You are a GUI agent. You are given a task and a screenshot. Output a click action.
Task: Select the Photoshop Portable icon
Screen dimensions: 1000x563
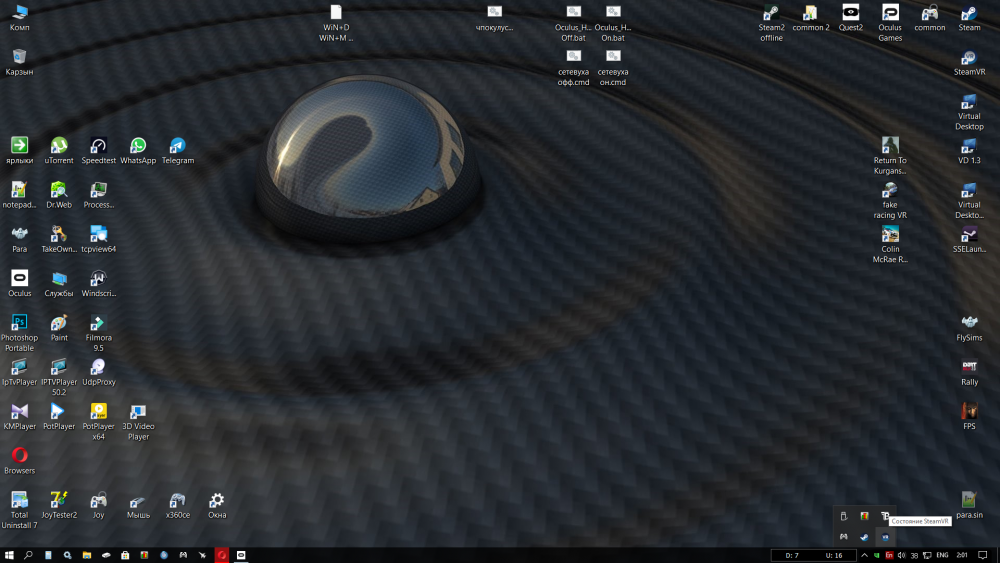coord(20,333)
